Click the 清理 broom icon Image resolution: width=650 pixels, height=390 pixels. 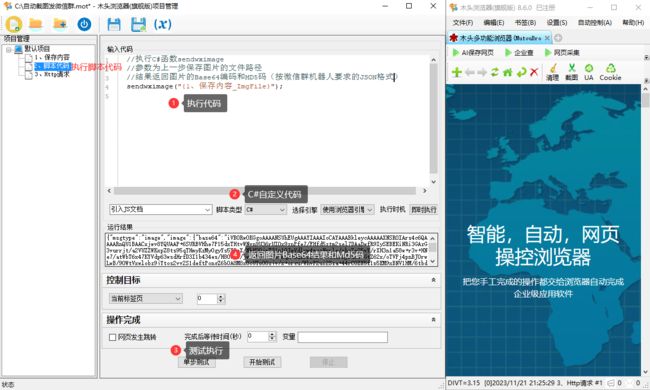[x=553, y=72]
